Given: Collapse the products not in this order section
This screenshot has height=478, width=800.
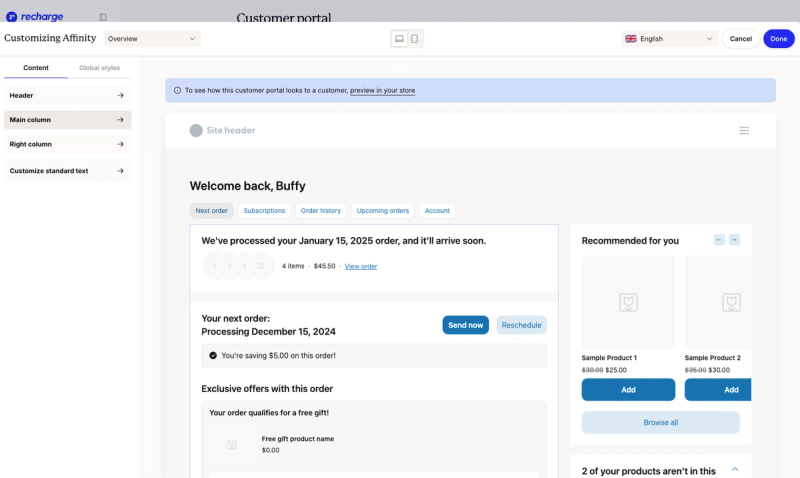Looking at the screenshot, I should [x=735, y=469].
